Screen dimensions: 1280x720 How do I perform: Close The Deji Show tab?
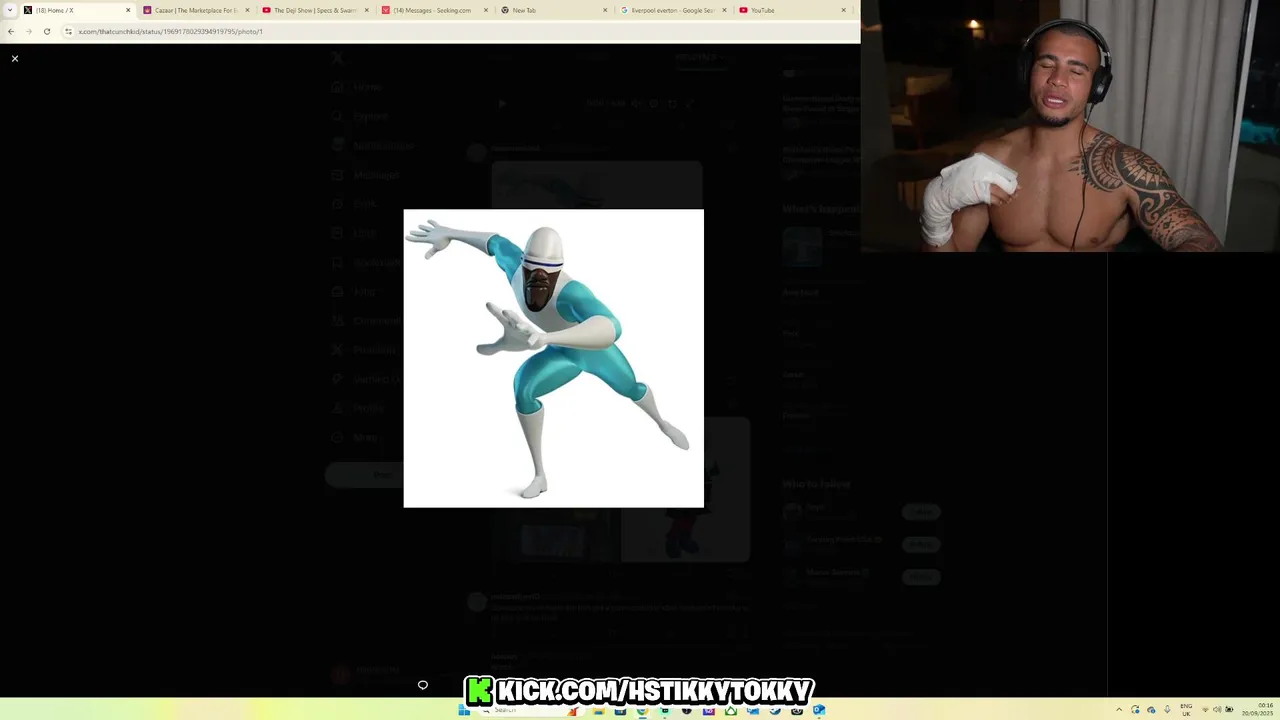pos(366,10)
